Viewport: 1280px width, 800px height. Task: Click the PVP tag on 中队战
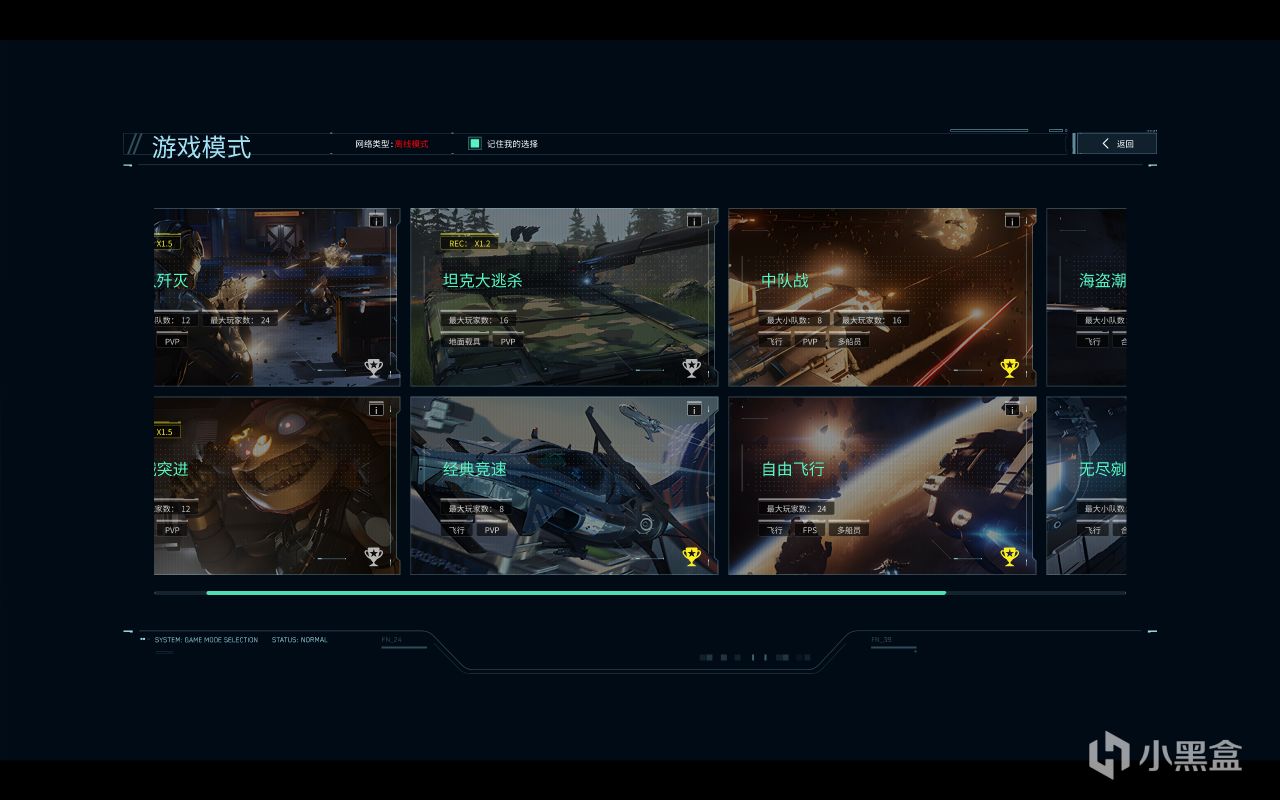click(810, 341)
